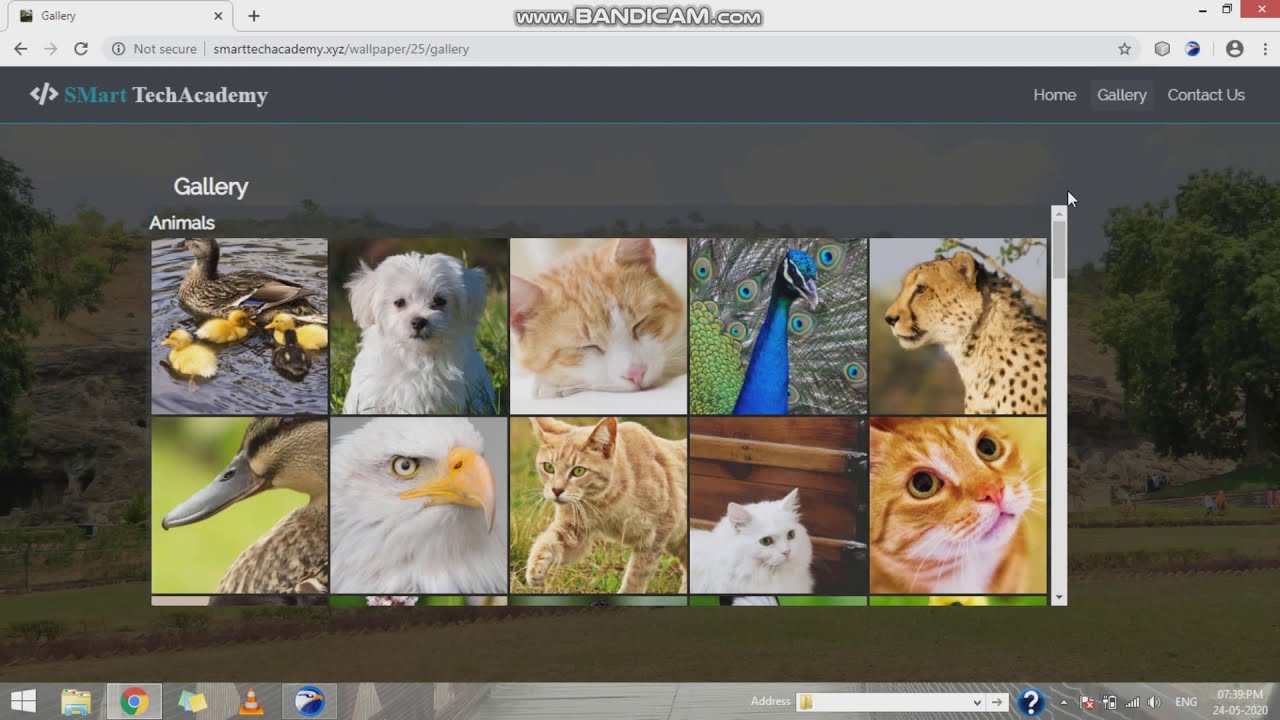Image resolution: width=1280 pixels, height=720 pixels.
Task: Open the white puppy photo
Action: click(x=419, y=326)
